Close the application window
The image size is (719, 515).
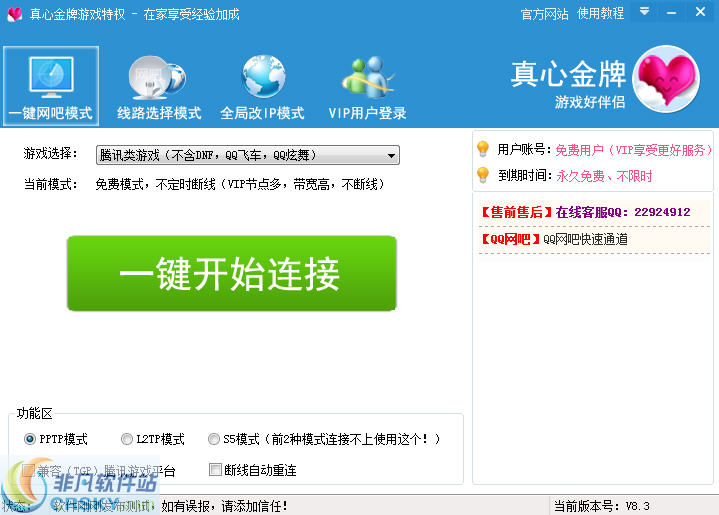click(x=700, y=12)
